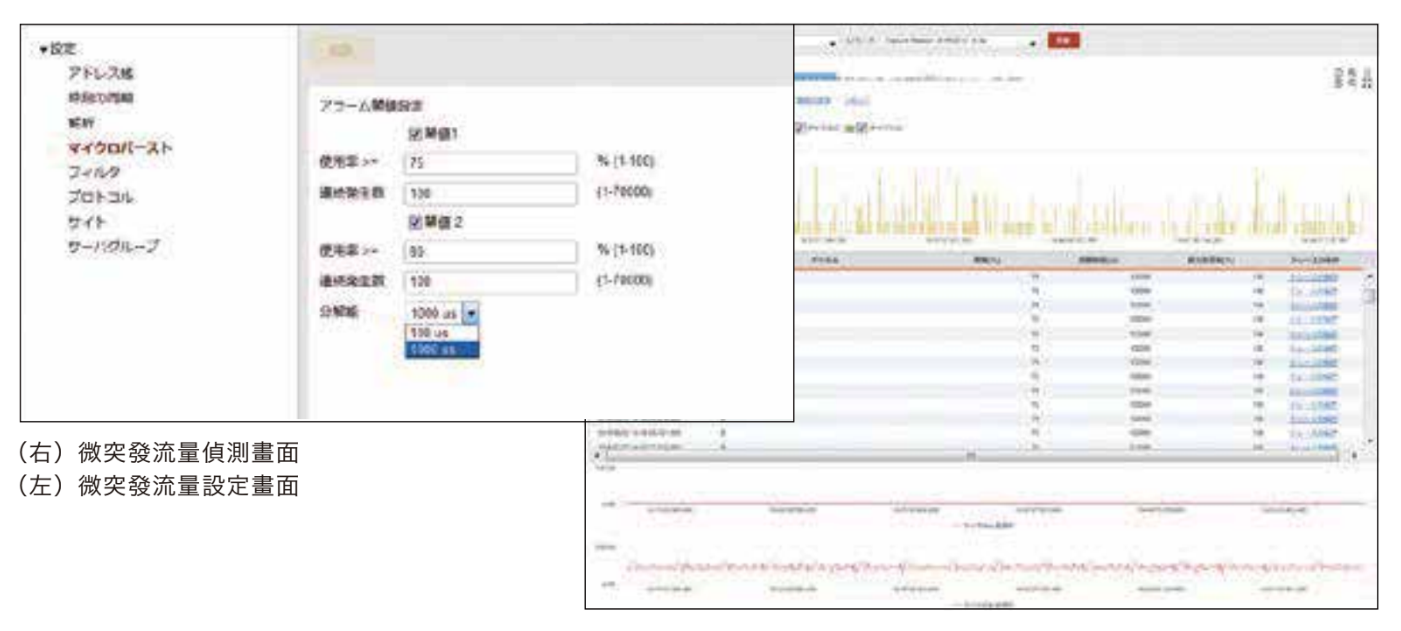
Task: Toggle the first chart legend checkbox
Action: click(800, 128)
